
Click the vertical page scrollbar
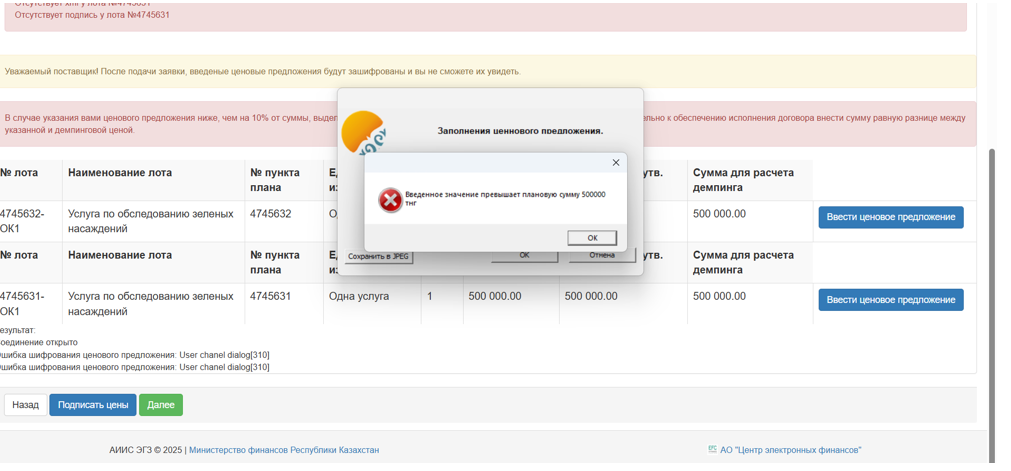coord(992,300)
